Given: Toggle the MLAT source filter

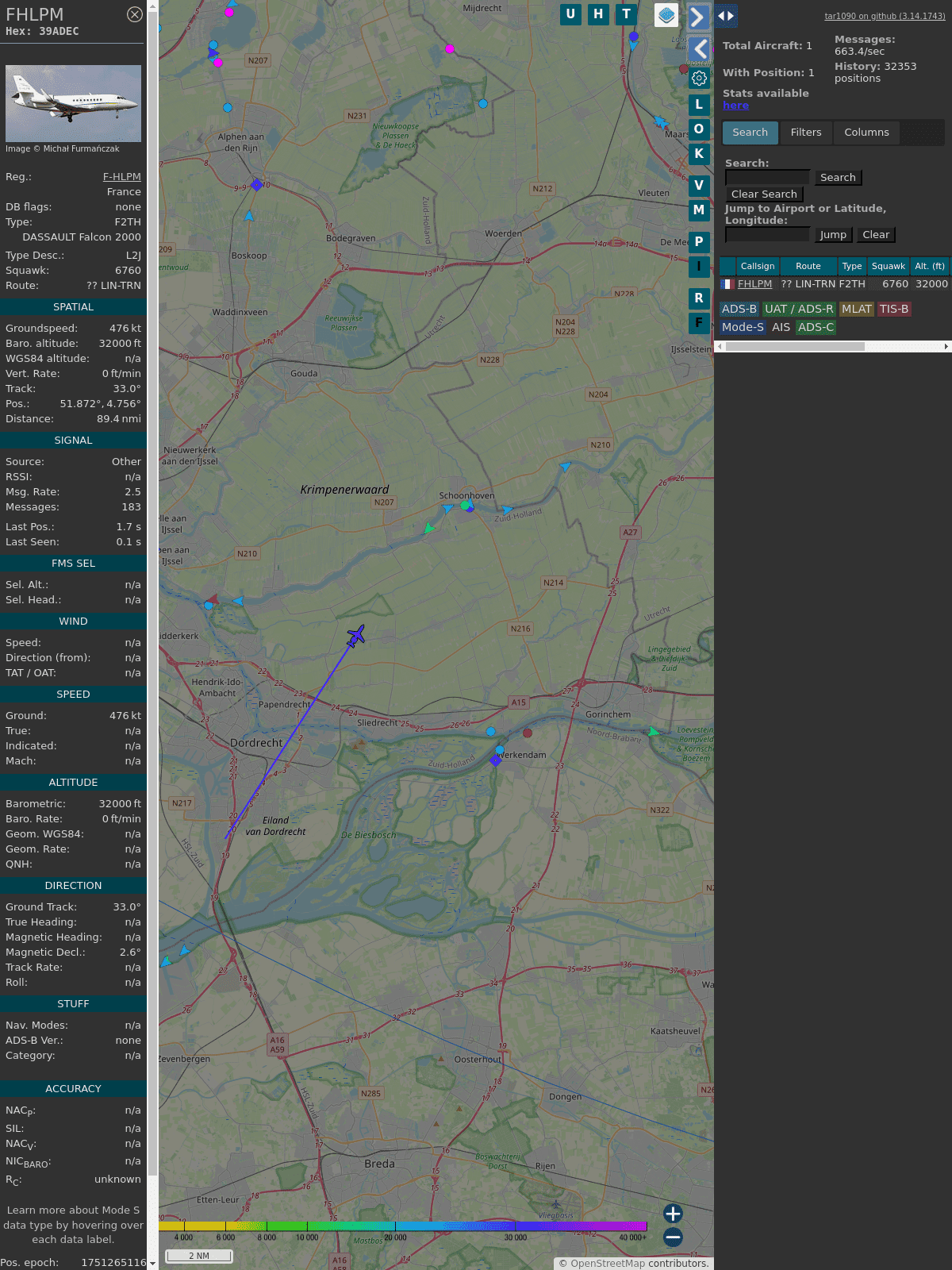Looking at the screenshot, I should click(856, 309).
